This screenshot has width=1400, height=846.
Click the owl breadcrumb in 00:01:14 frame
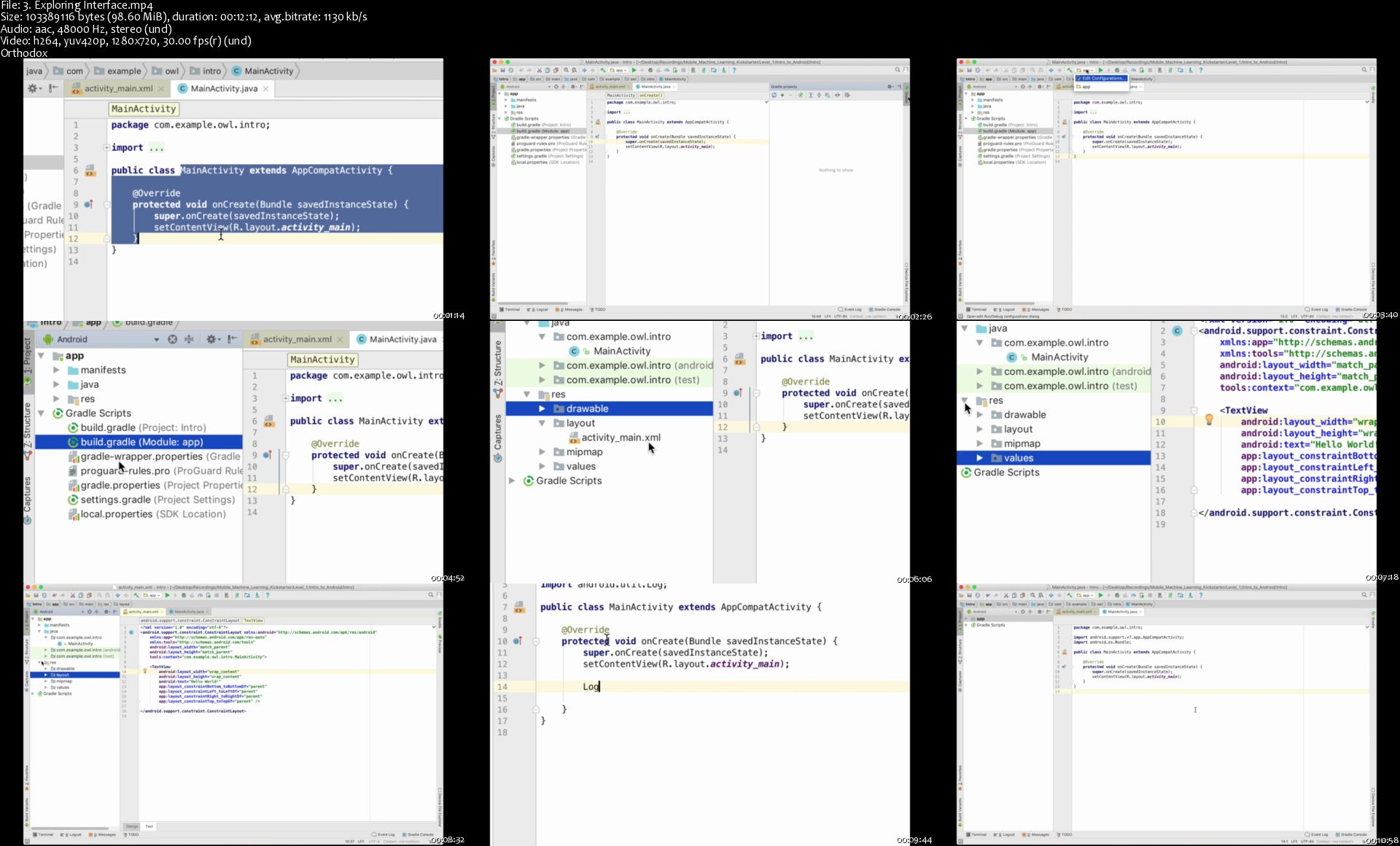coord(166,71)
